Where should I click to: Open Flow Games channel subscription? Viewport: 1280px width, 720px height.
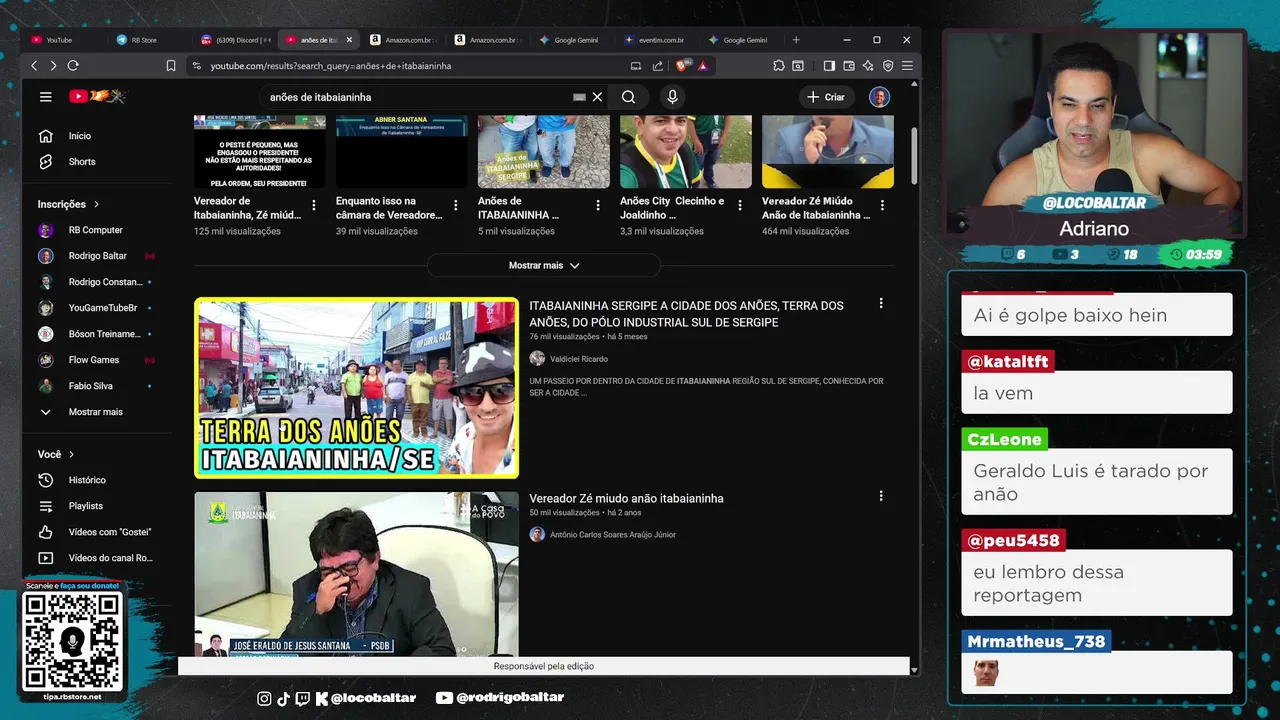point(96,360)
